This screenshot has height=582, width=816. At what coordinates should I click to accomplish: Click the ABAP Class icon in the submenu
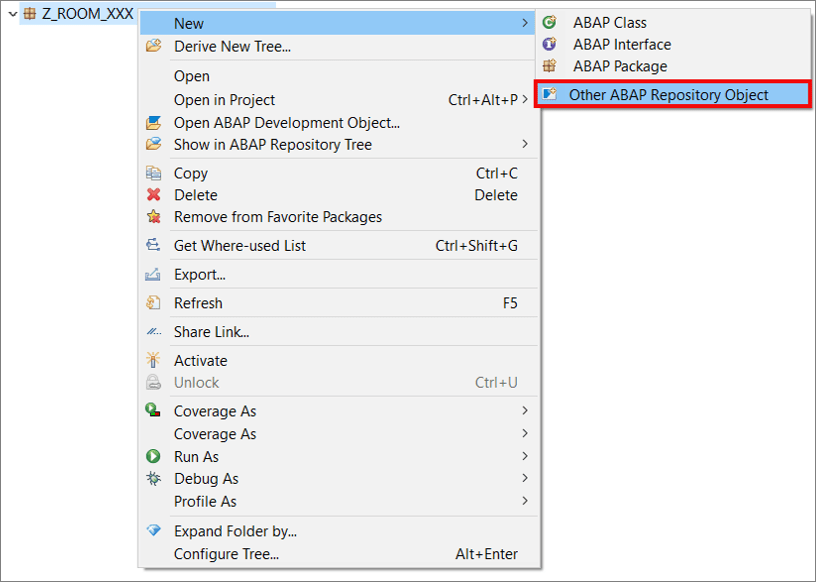pyautogui.click(x=550, y=22)
